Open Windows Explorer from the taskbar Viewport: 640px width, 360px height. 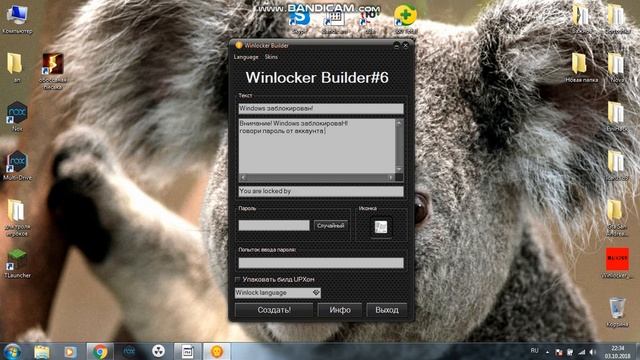[42, 351]
